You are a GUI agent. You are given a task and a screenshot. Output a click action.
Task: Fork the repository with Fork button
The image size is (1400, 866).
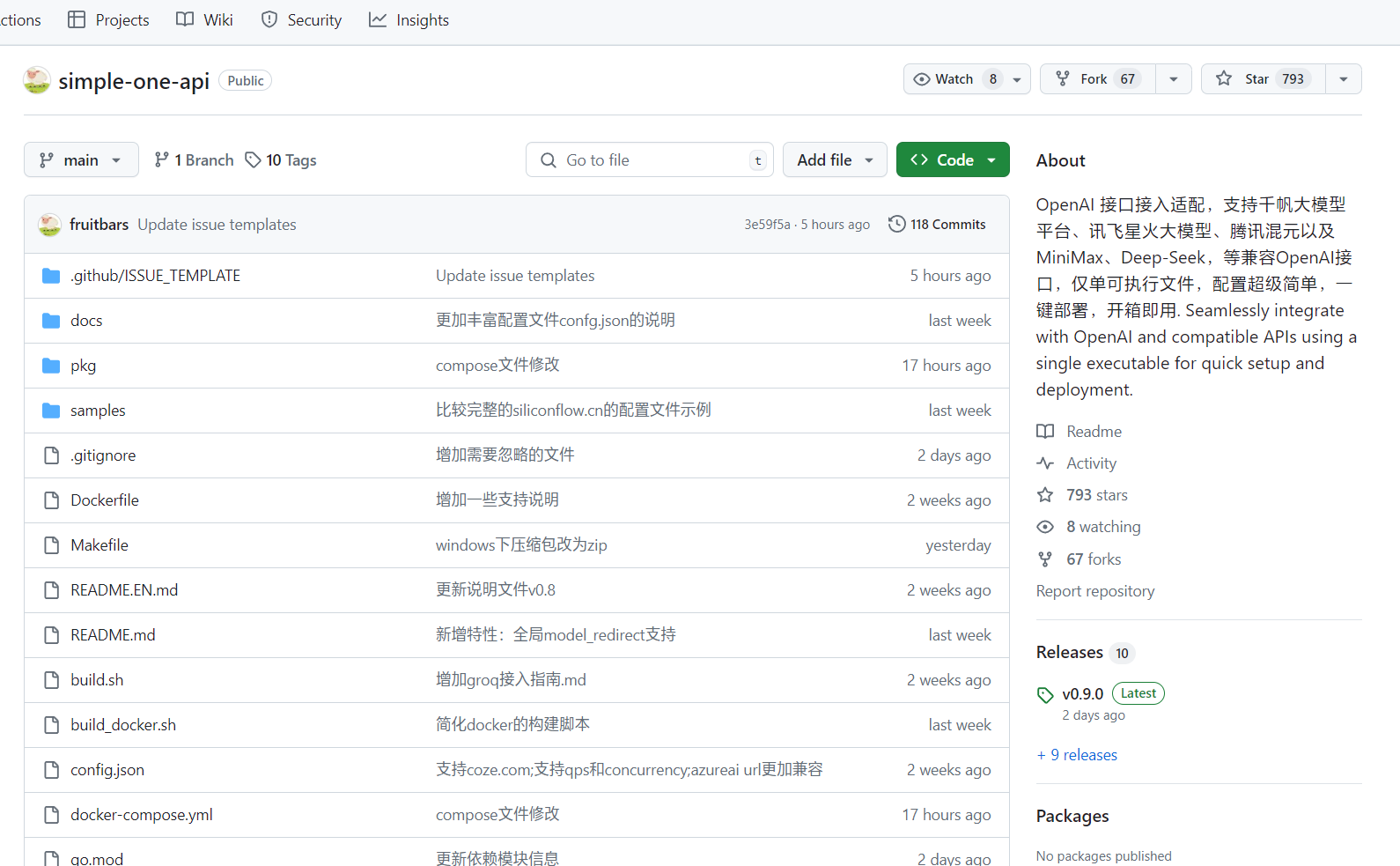click(1097, 79)
